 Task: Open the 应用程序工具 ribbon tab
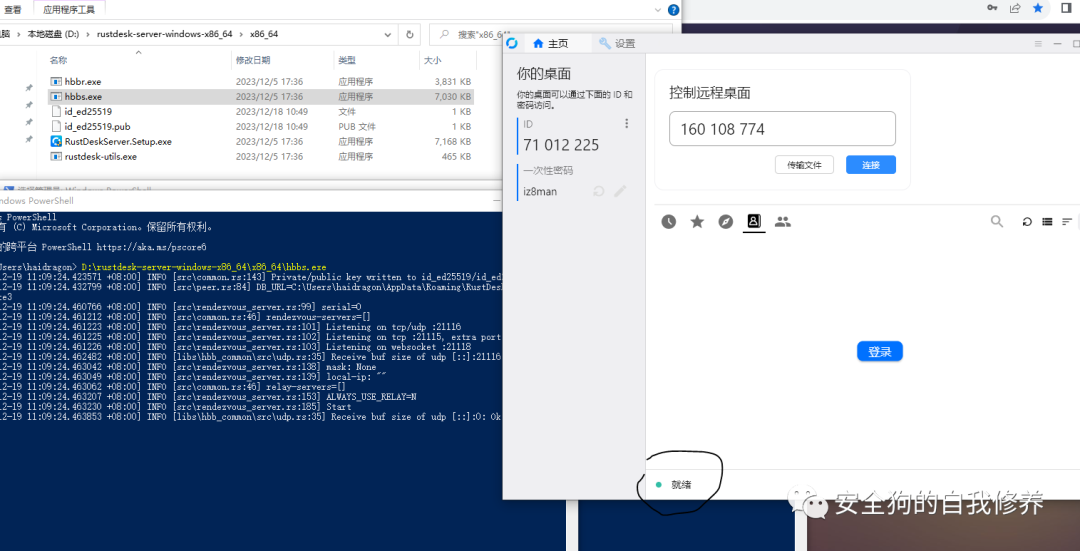click(69, 10)
